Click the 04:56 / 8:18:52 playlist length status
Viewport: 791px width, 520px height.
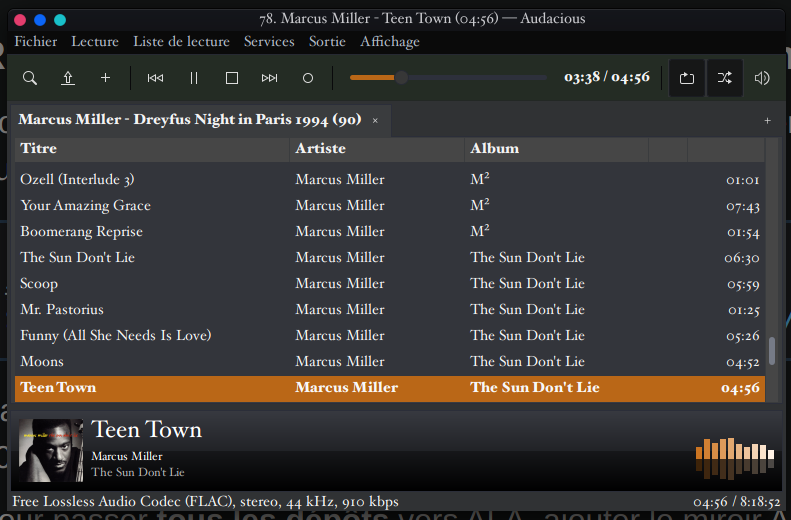click(x=737, y=502)
